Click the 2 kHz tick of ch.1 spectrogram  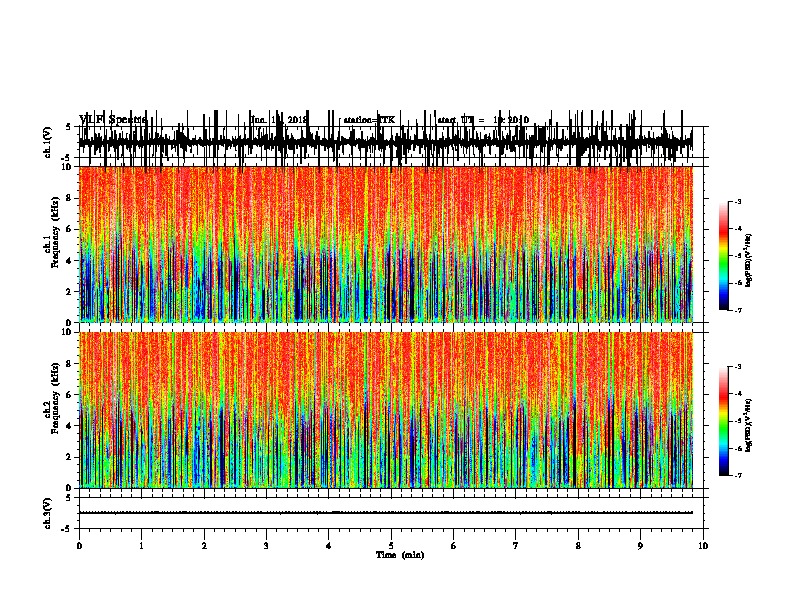[70, 291]
